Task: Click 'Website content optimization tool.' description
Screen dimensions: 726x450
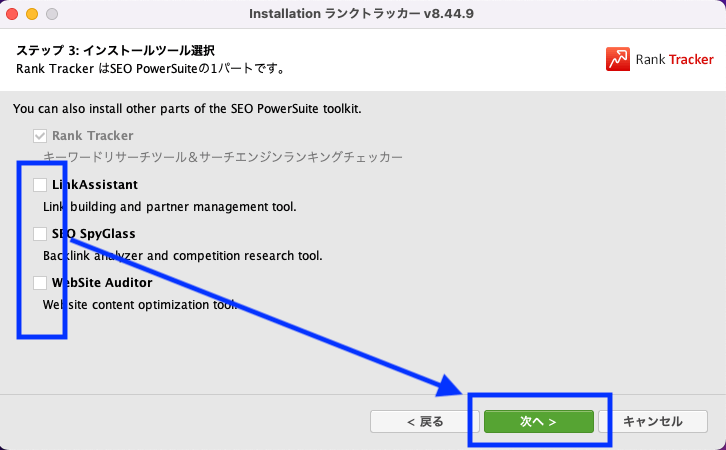Action: click(x=140, y=305)
